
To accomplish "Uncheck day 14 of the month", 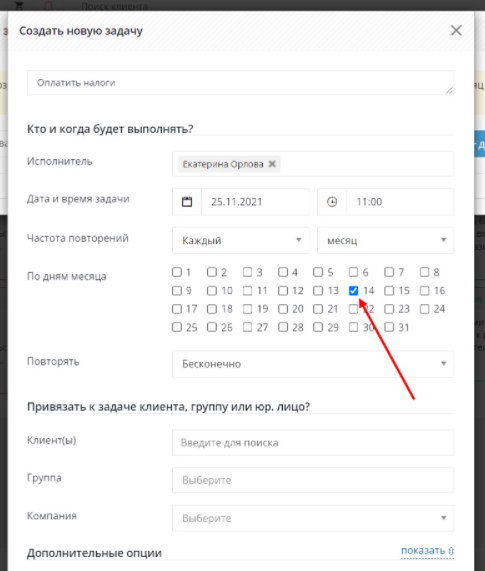I will click(353, 291).
